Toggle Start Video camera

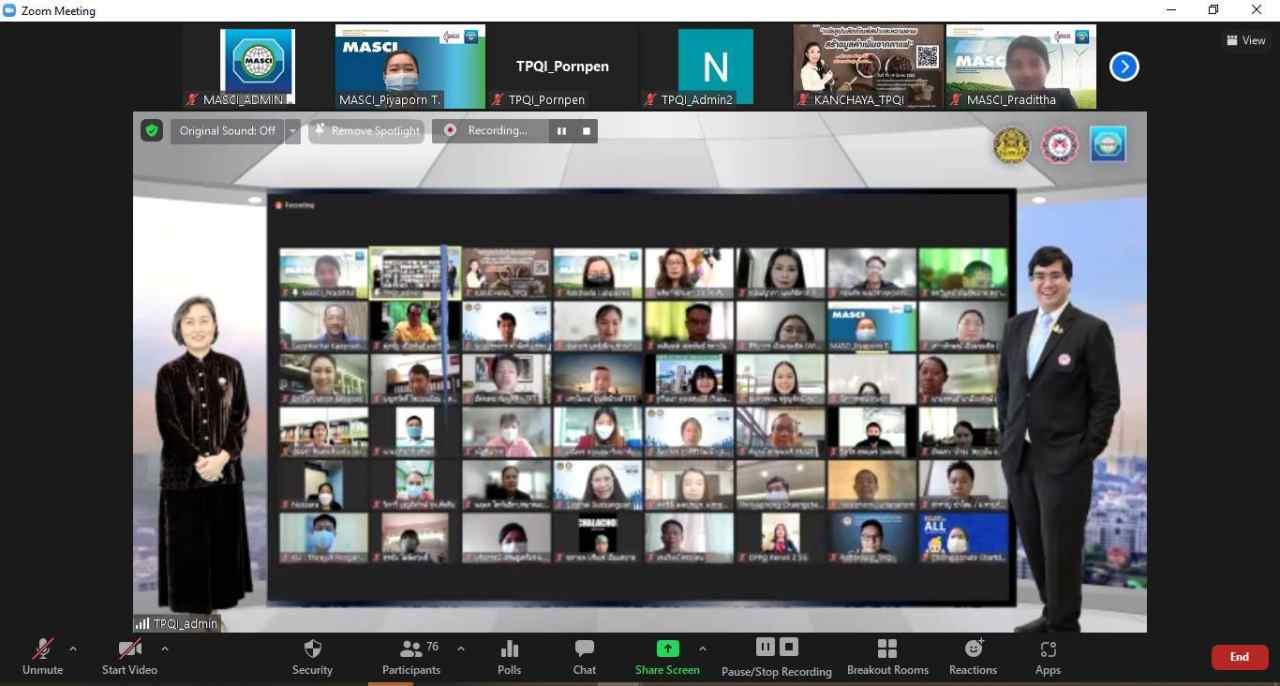(129, 656)
